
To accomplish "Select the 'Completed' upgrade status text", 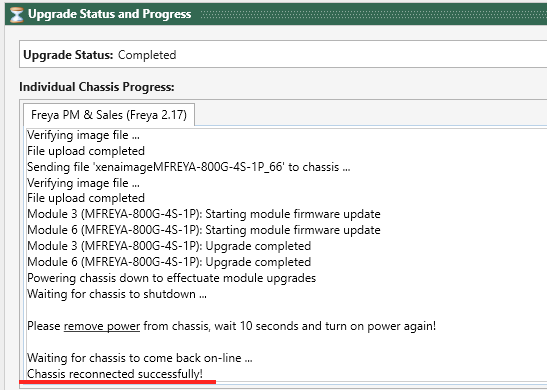I will pos(147,55).
